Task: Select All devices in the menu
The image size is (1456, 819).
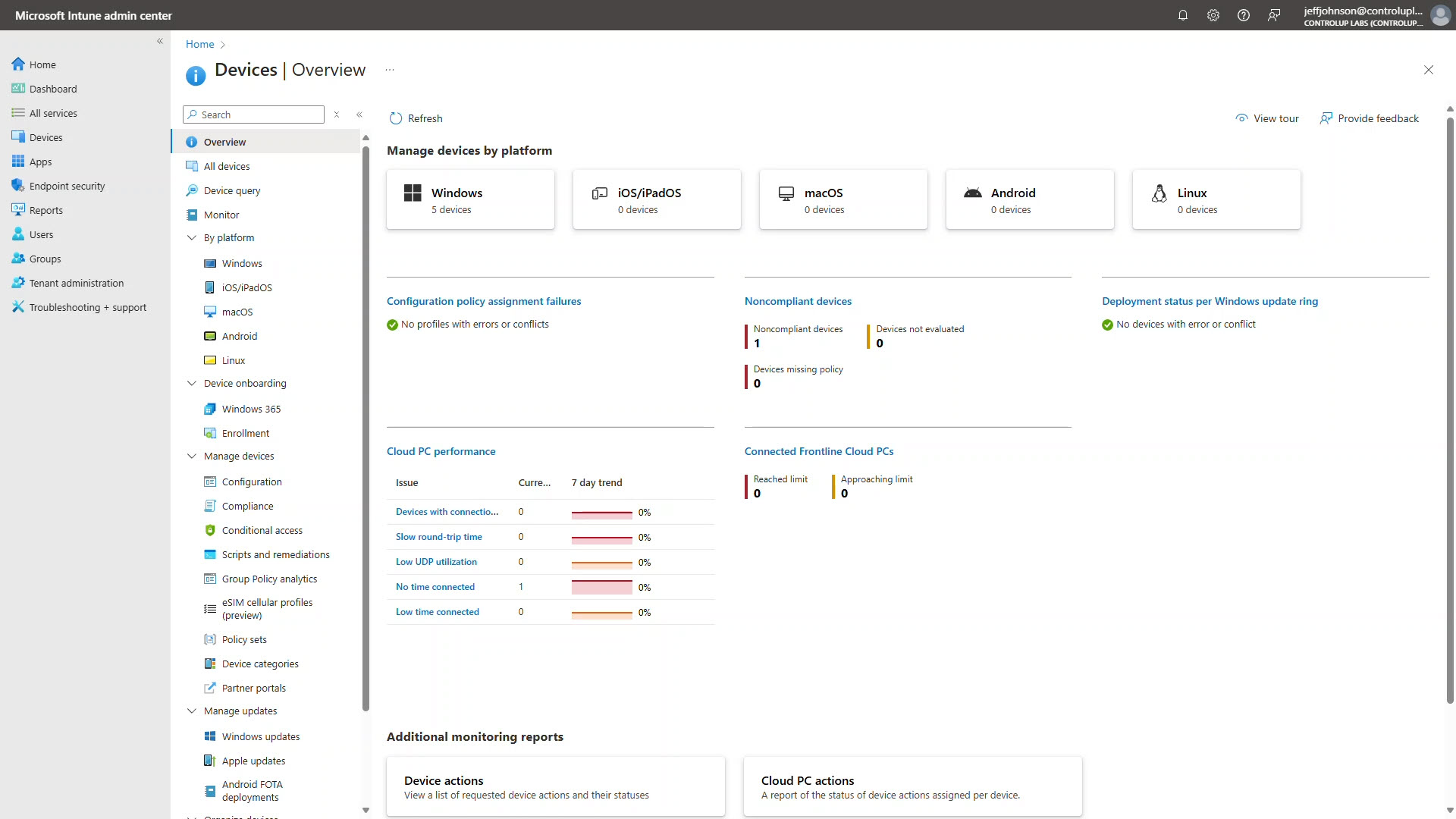Action: pyautogui.click(x=227, y=166)
